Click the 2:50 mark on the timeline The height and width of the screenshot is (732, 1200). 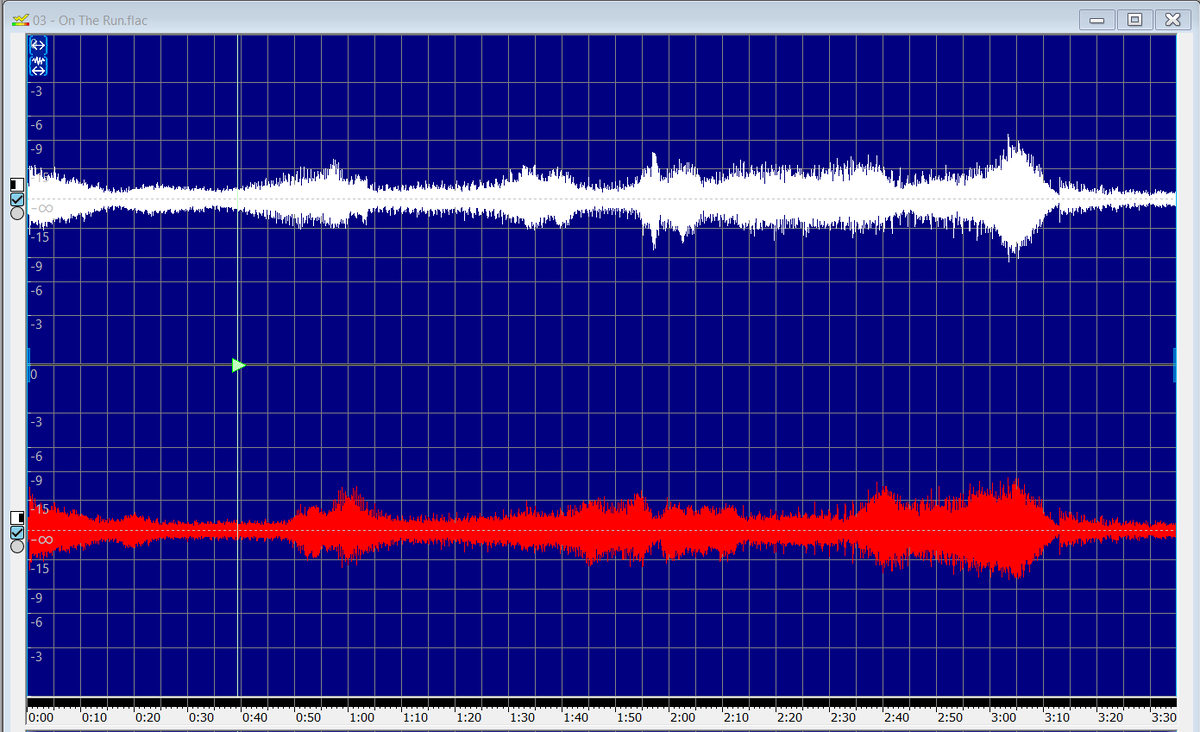[949, 717]
